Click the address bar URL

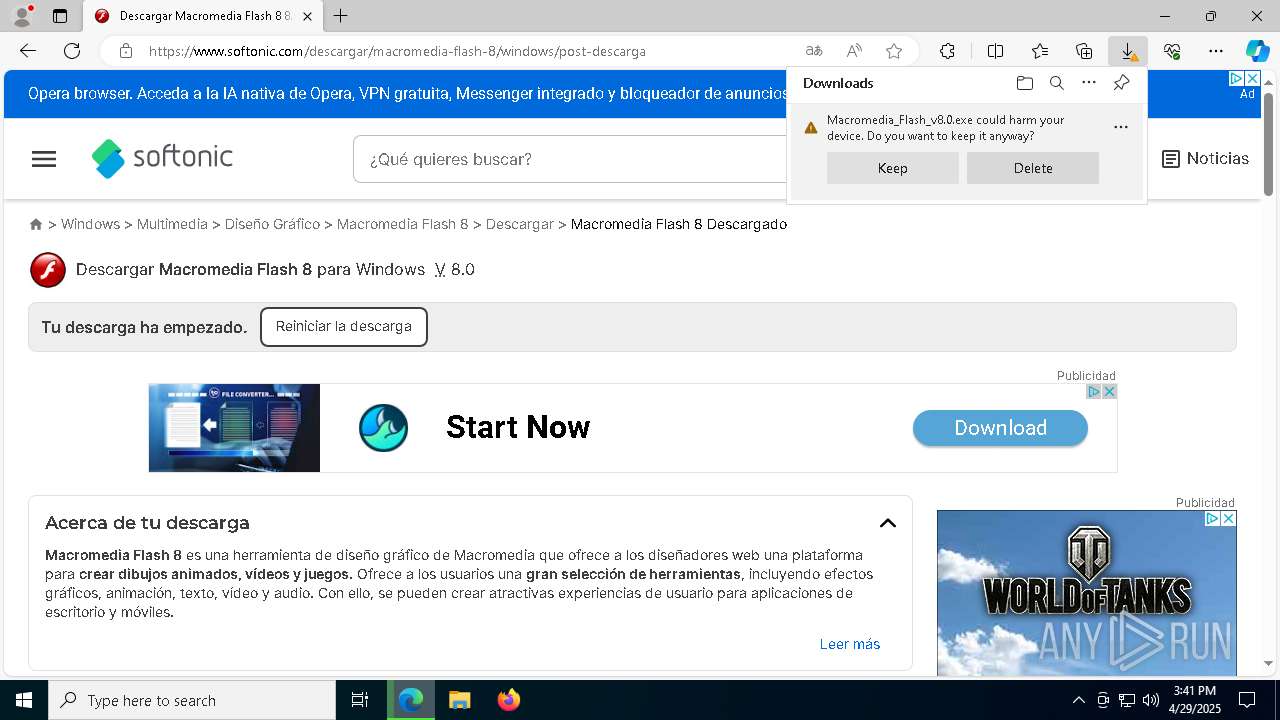coord(397,51)
